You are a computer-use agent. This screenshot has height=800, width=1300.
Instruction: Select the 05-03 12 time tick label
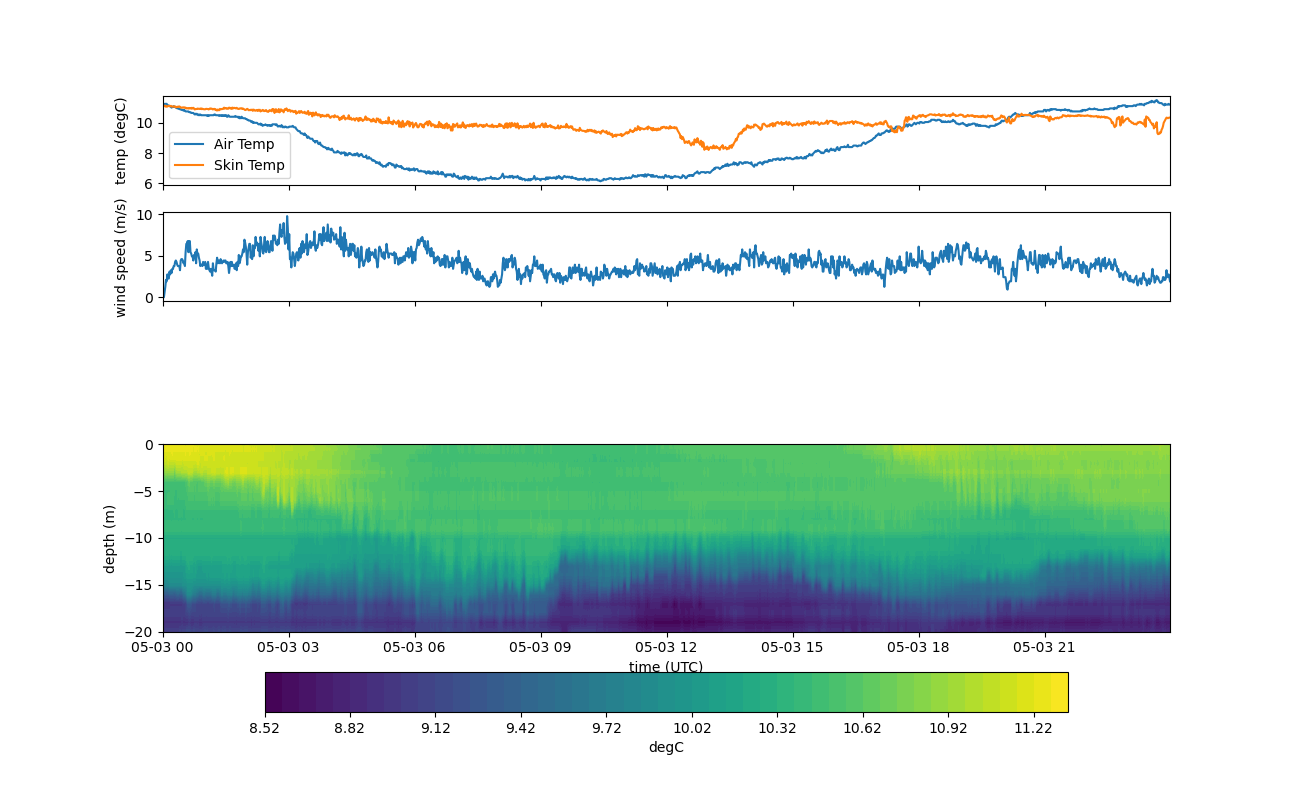[x=667, y=647]
